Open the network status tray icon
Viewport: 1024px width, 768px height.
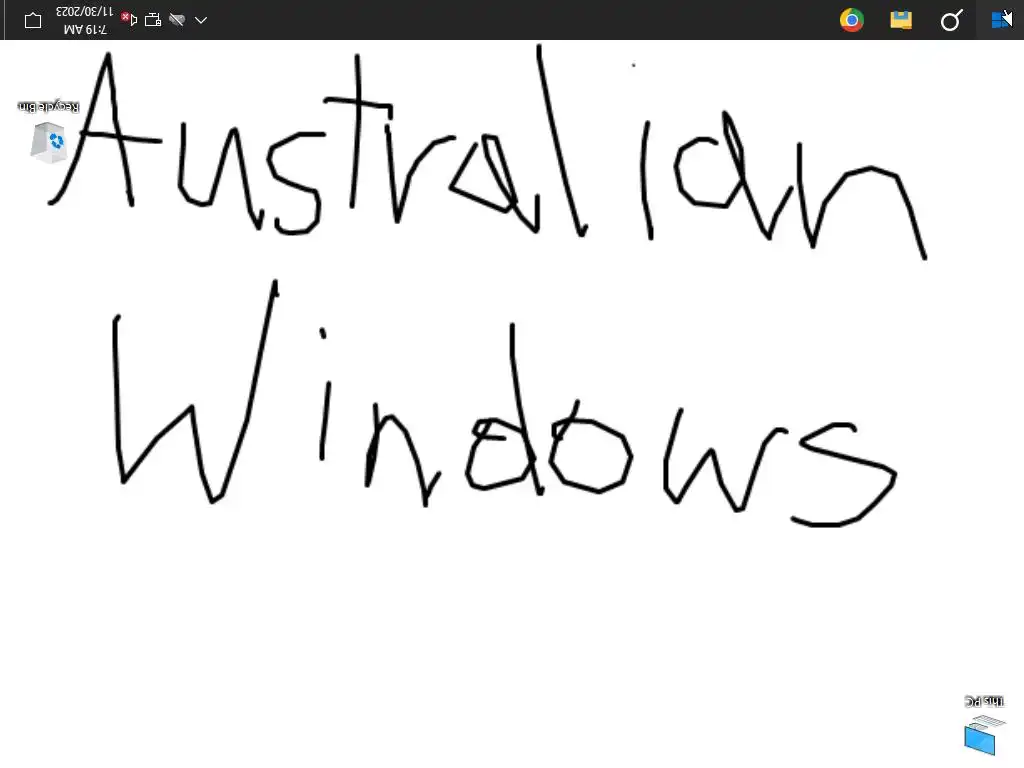tap(153, 20)
